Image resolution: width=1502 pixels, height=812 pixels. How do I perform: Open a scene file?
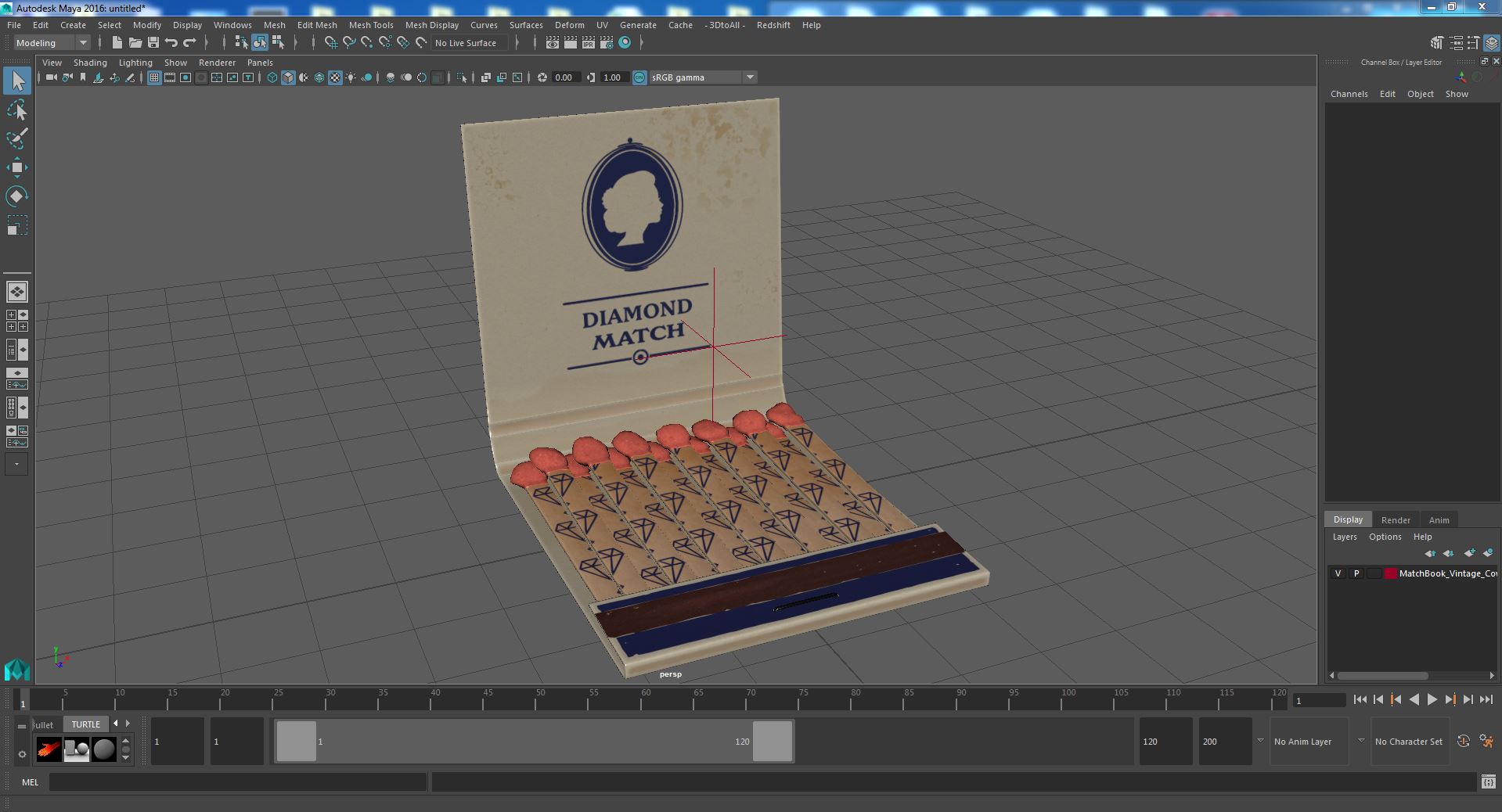click(135, 43)
